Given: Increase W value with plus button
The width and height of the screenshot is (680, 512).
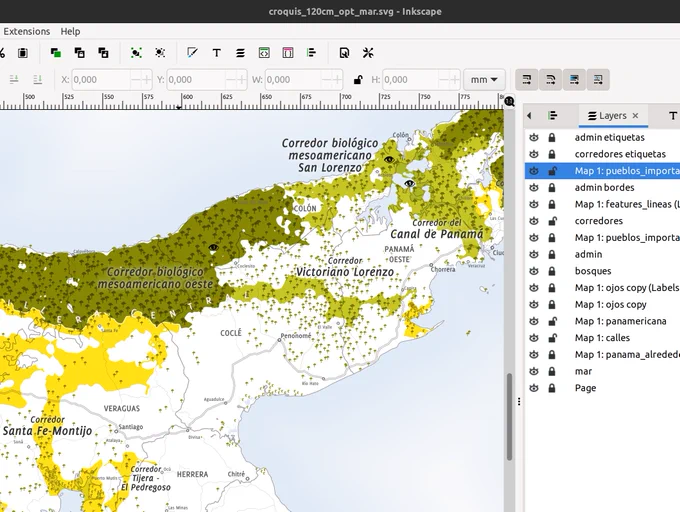Looking at the screenshot, I should click(337, 80).
